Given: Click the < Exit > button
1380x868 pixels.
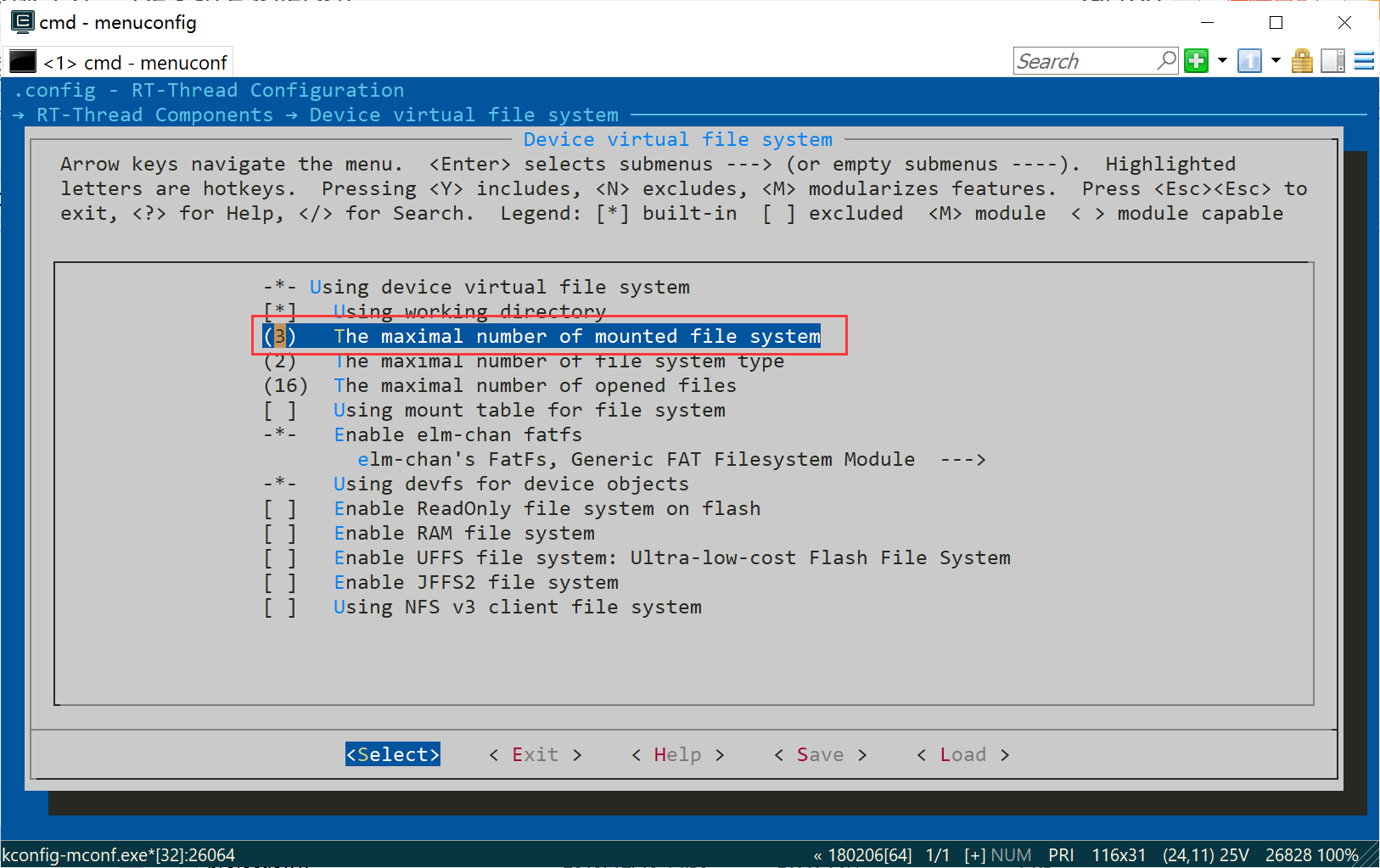Looking at the screenshot, I should (536, 754).
